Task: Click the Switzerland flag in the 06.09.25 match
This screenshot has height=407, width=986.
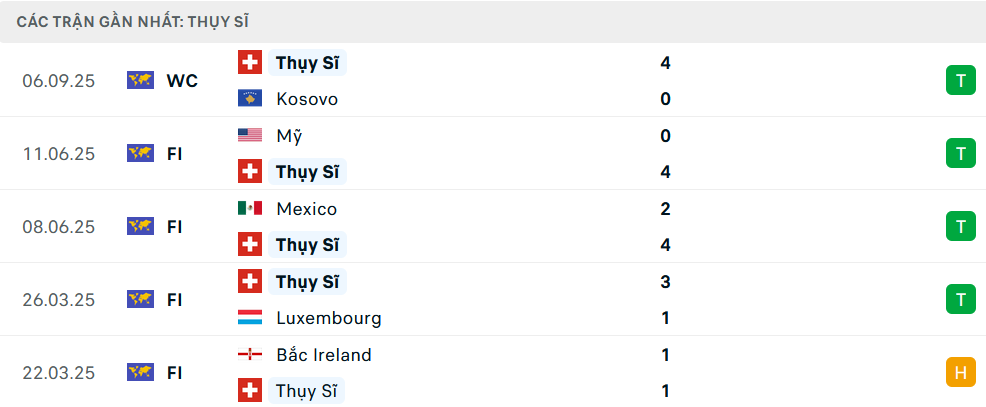Action: click(249, 63)
